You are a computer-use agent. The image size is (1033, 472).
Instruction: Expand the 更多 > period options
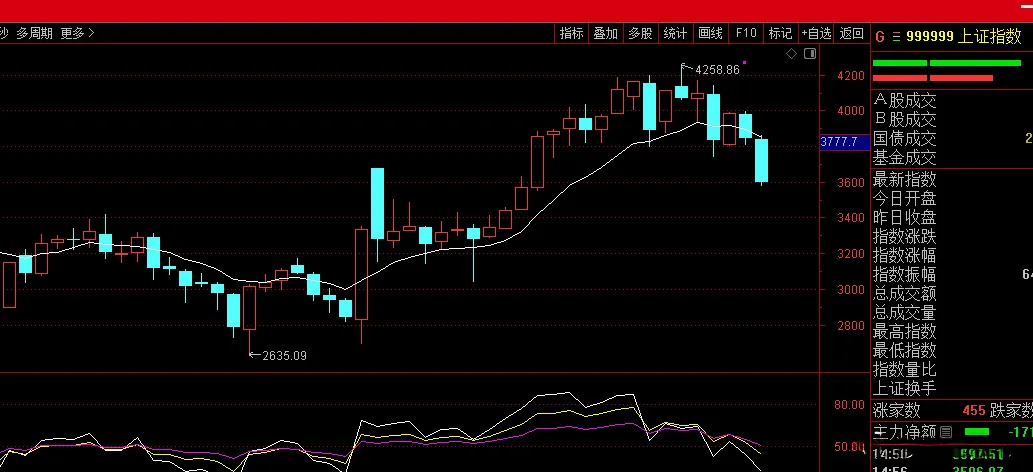pos(78,33)
